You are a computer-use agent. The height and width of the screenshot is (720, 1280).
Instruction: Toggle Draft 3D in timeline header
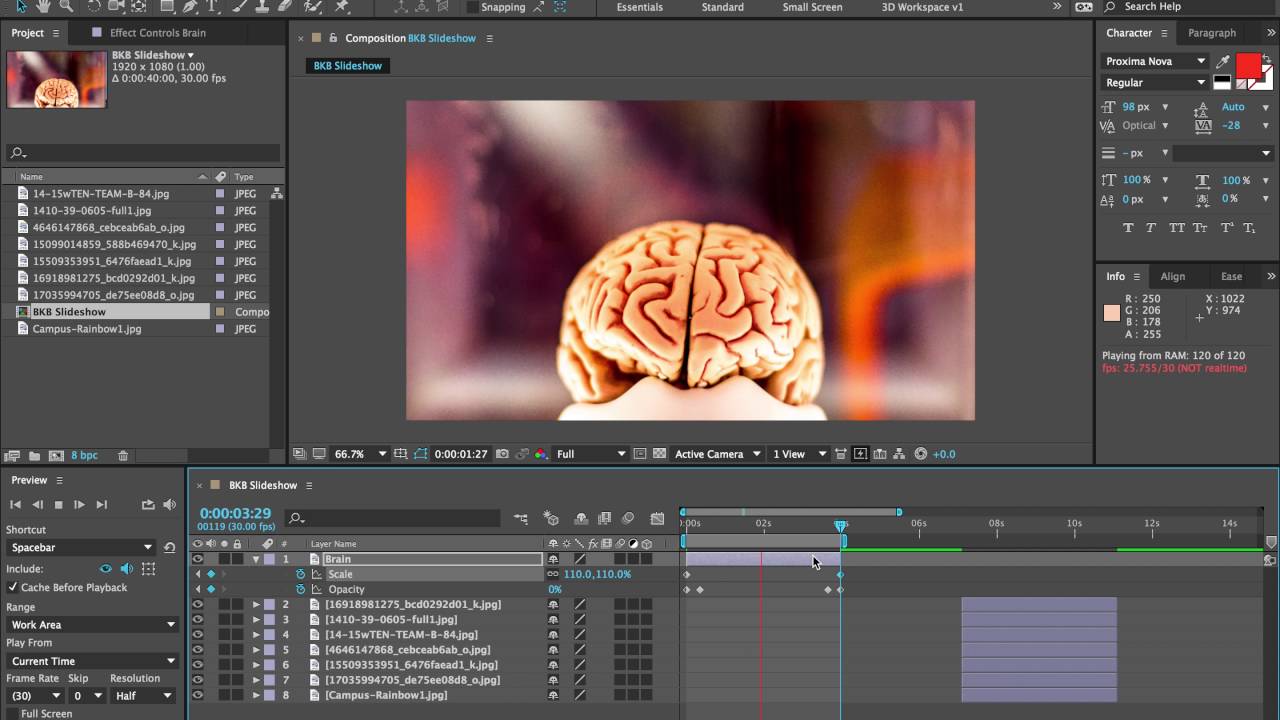pyautogui.click(x=551, y=518)
